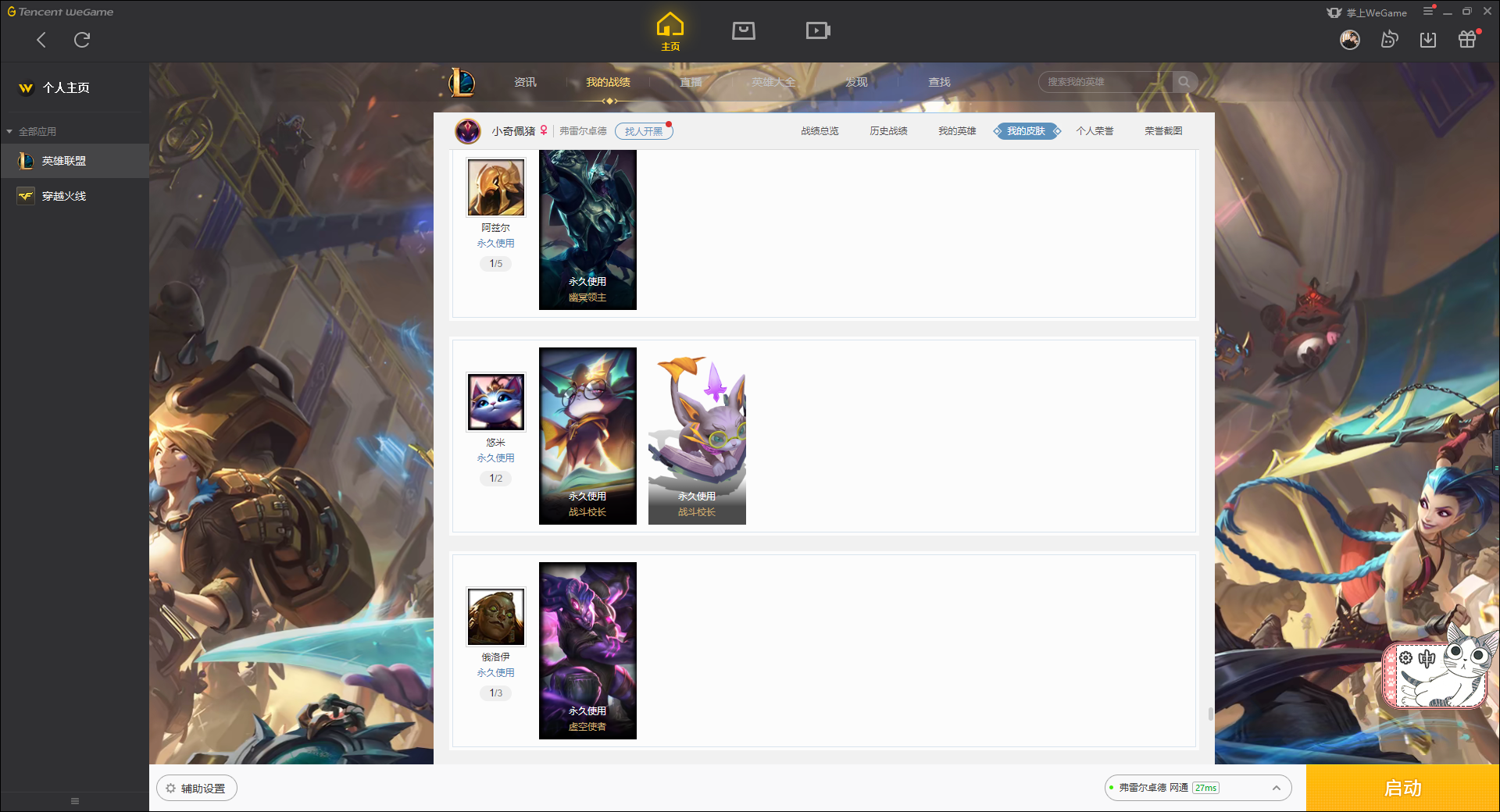Open the user avatar icon at top right
This screenshot has width=1500, height=812.
point(1350,40)
